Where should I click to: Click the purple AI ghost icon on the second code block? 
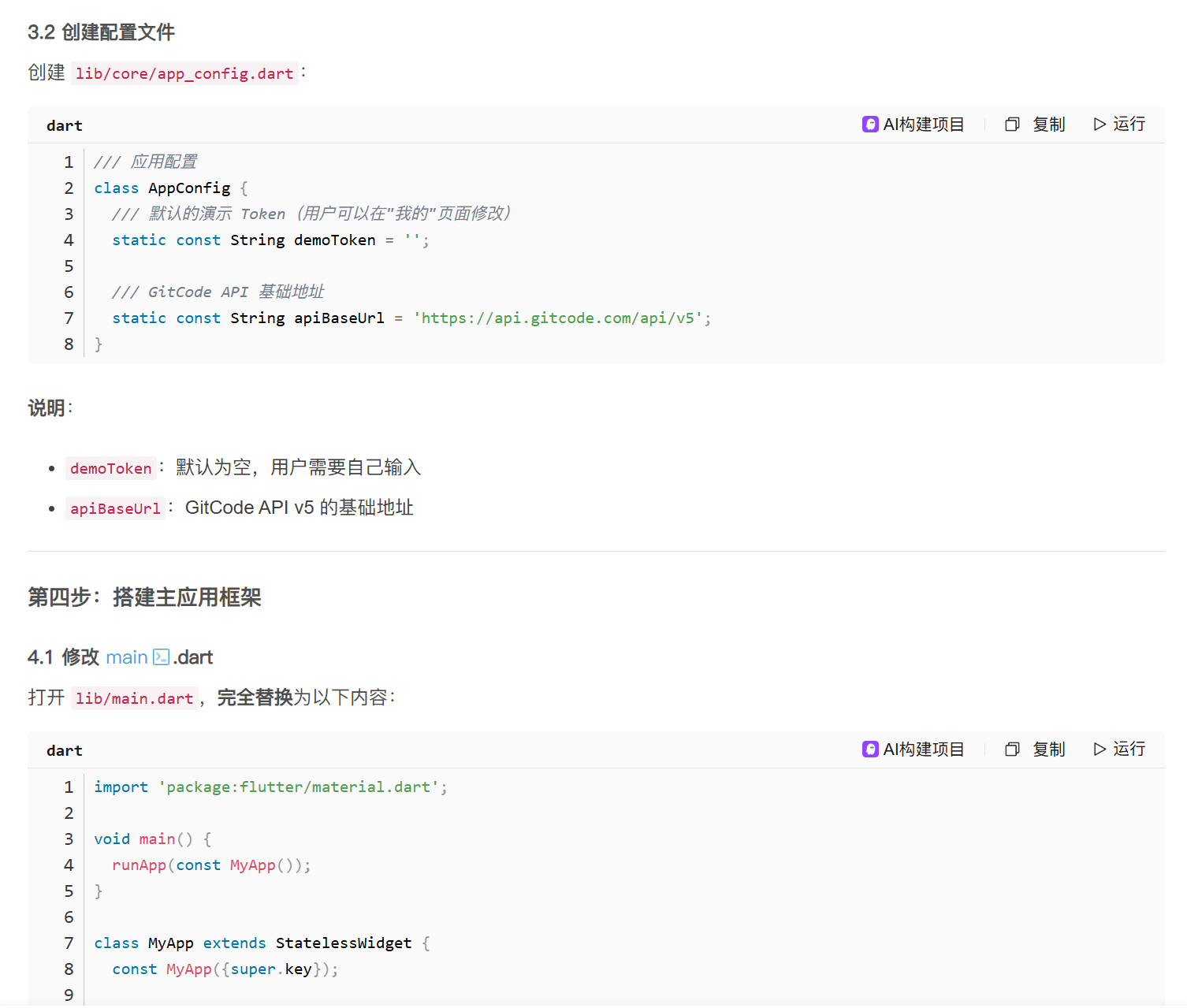point(869,749)
